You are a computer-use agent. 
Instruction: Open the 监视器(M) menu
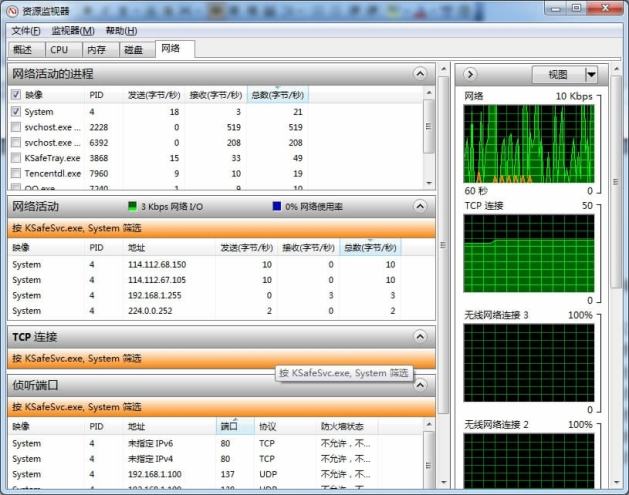73,31
